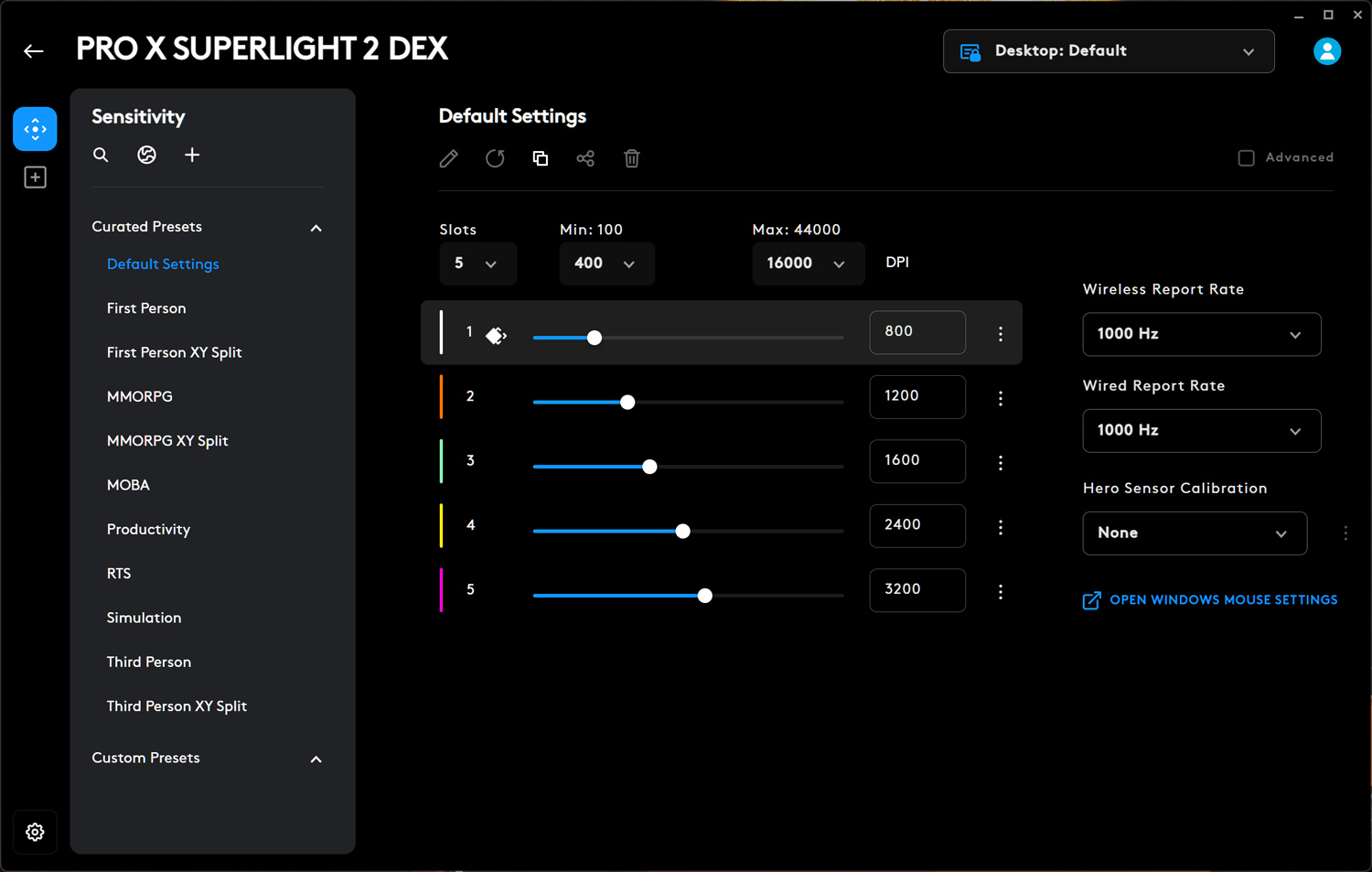Open Wired Report Rate dropdown
Viewport: 1372px width, 872px height.
[1202, 430]
